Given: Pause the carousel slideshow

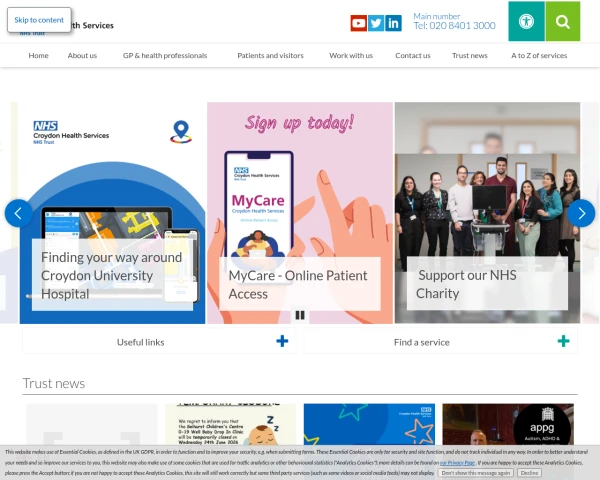Looking at the screenshot, I should [300, 315].
